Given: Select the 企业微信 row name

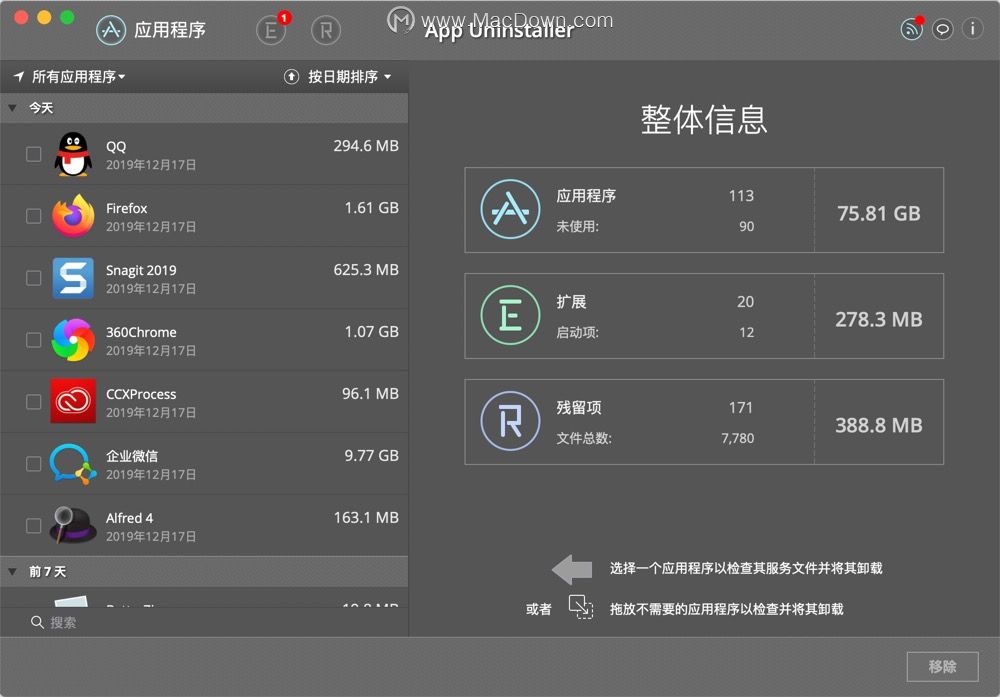Looking at the screenshot, I should pos(131,455).
